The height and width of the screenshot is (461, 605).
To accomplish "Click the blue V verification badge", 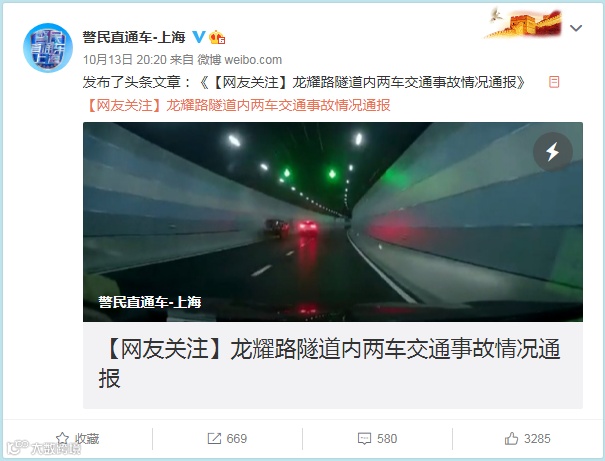I will [x=199, y=37].
